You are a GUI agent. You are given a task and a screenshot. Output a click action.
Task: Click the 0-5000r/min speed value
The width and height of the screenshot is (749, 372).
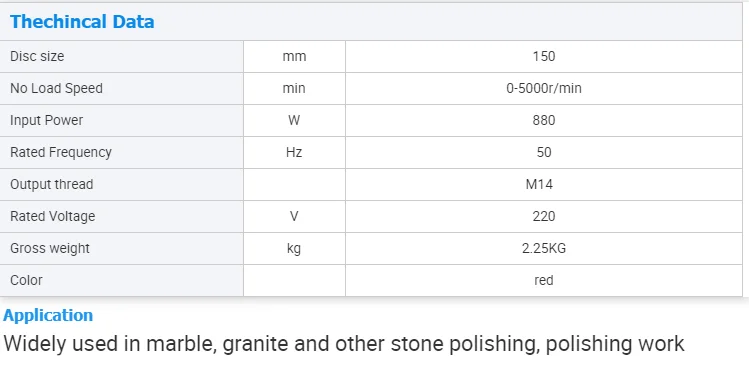(544, 88)
